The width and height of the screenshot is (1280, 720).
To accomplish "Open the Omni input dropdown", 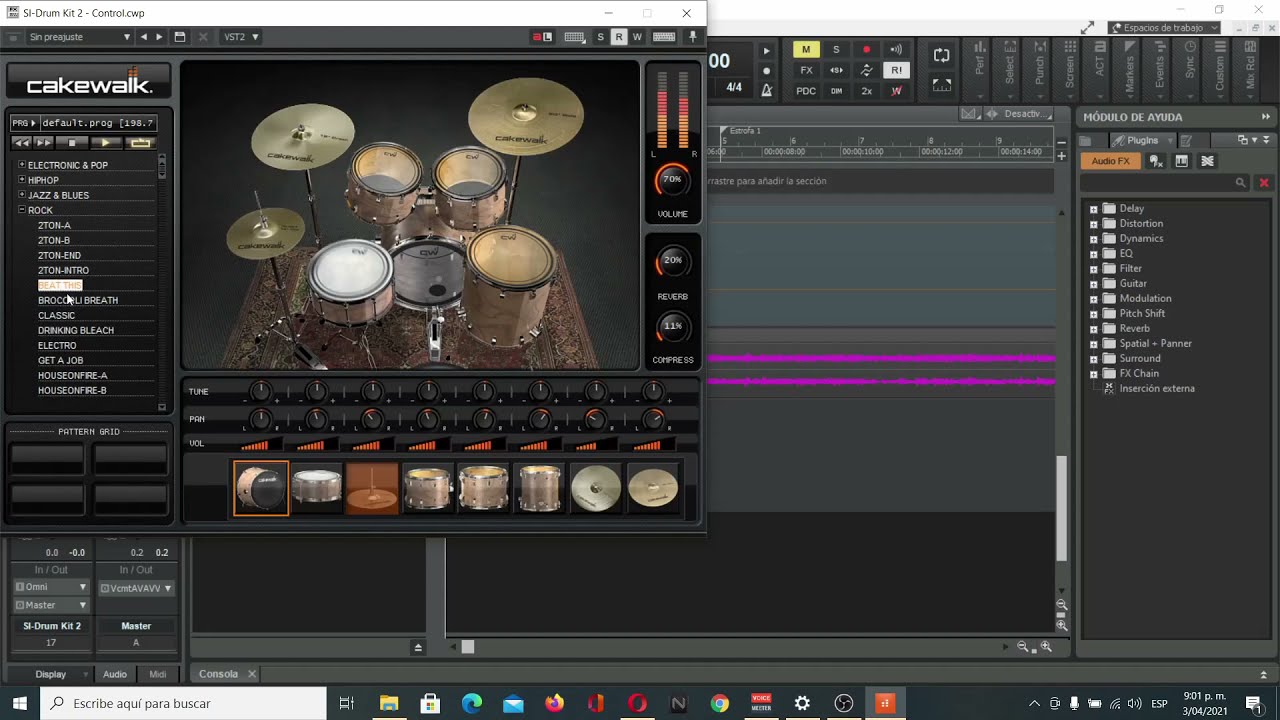I will pos(51,587).
